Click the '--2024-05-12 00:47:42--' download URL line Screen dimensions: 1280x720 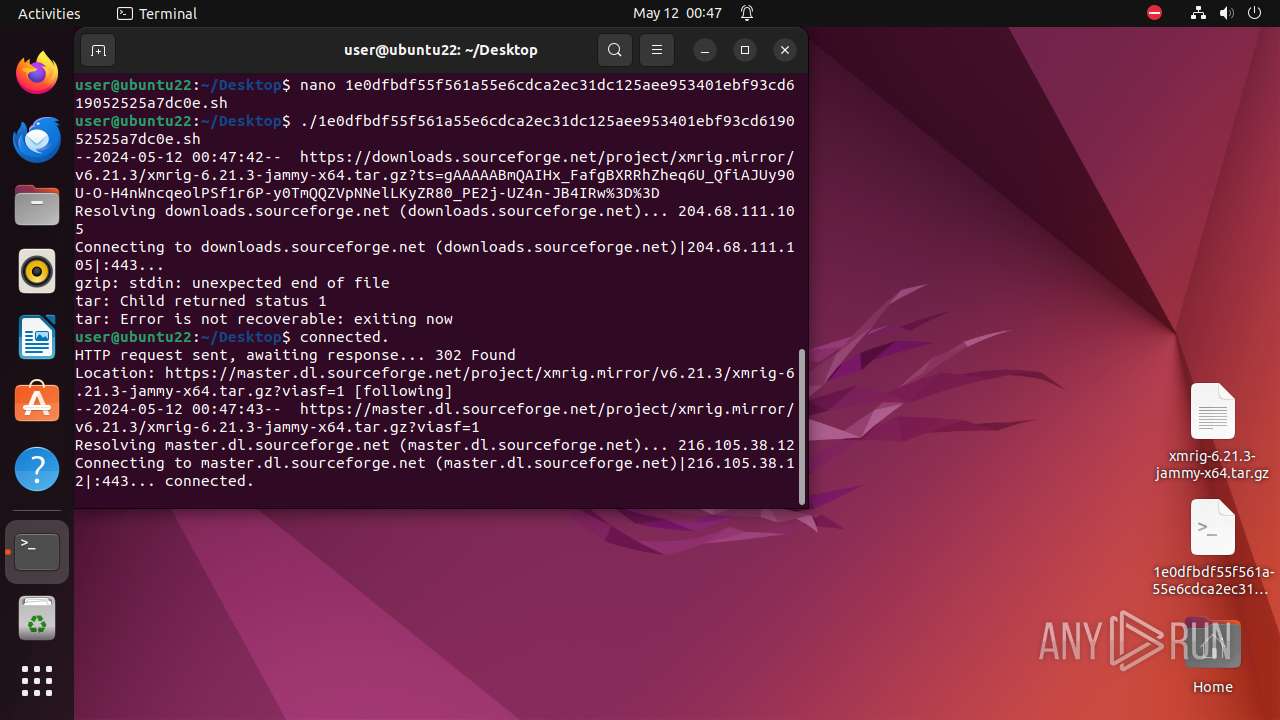435,175
